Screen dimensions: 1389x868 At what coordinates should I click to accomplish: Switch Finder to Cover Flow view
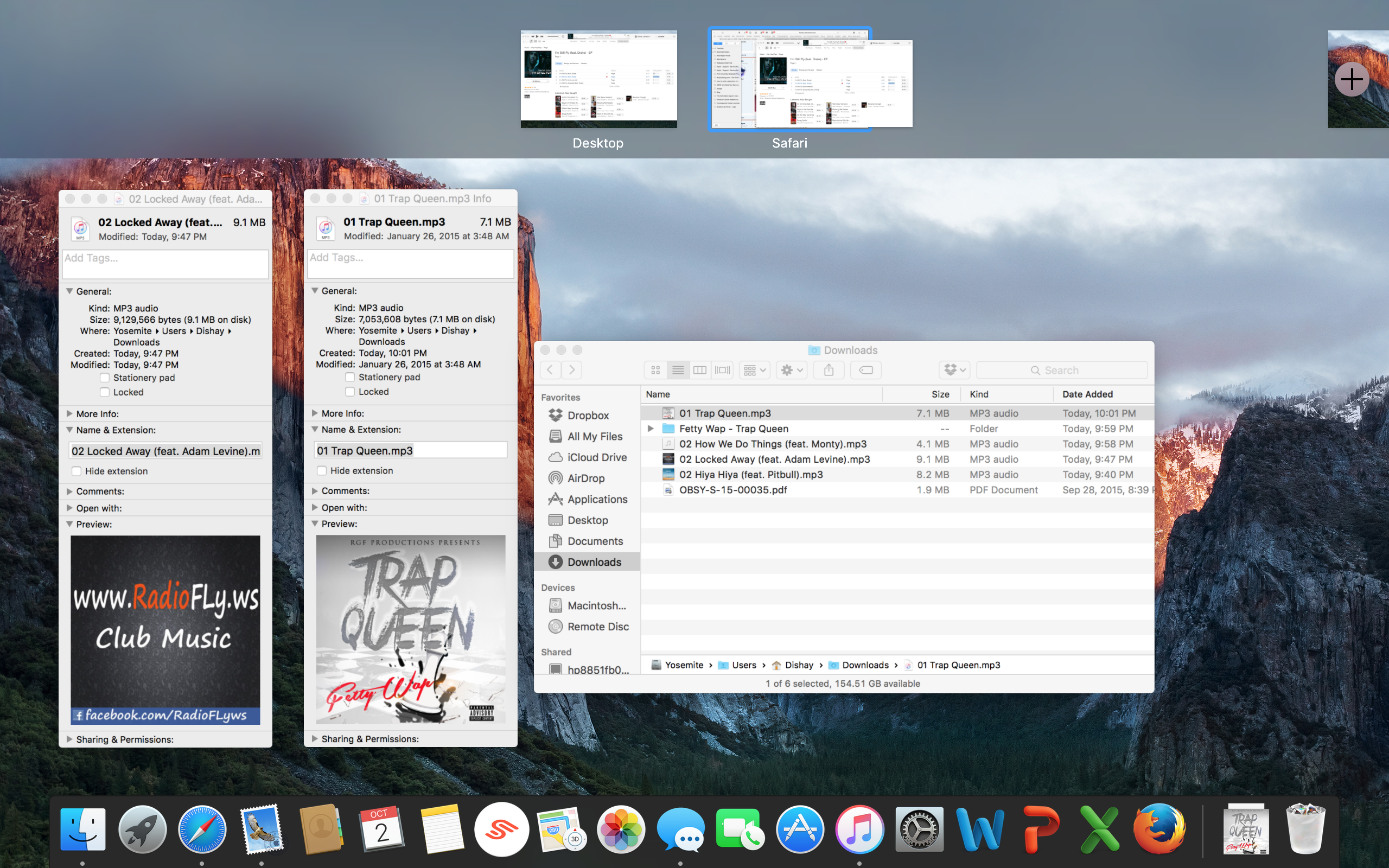[x=722, y=371]
